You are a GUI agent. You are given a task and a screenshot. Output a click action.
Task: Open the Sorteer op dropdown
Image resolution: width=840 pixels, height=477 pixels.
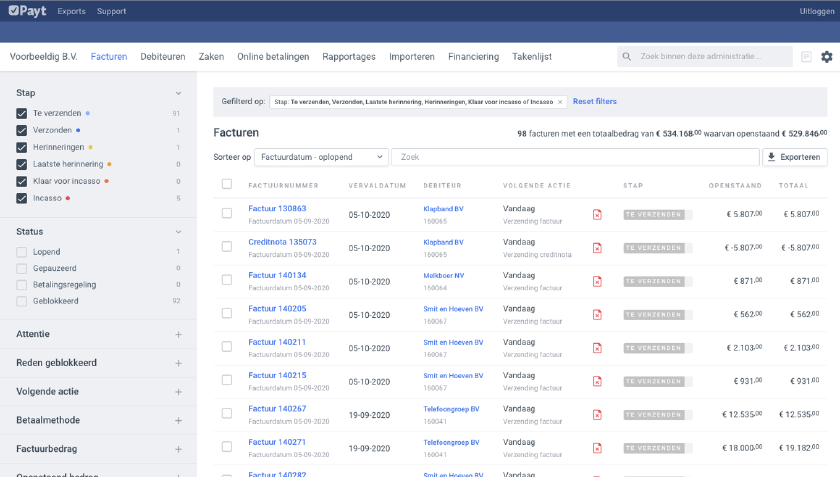click(321, 157)
